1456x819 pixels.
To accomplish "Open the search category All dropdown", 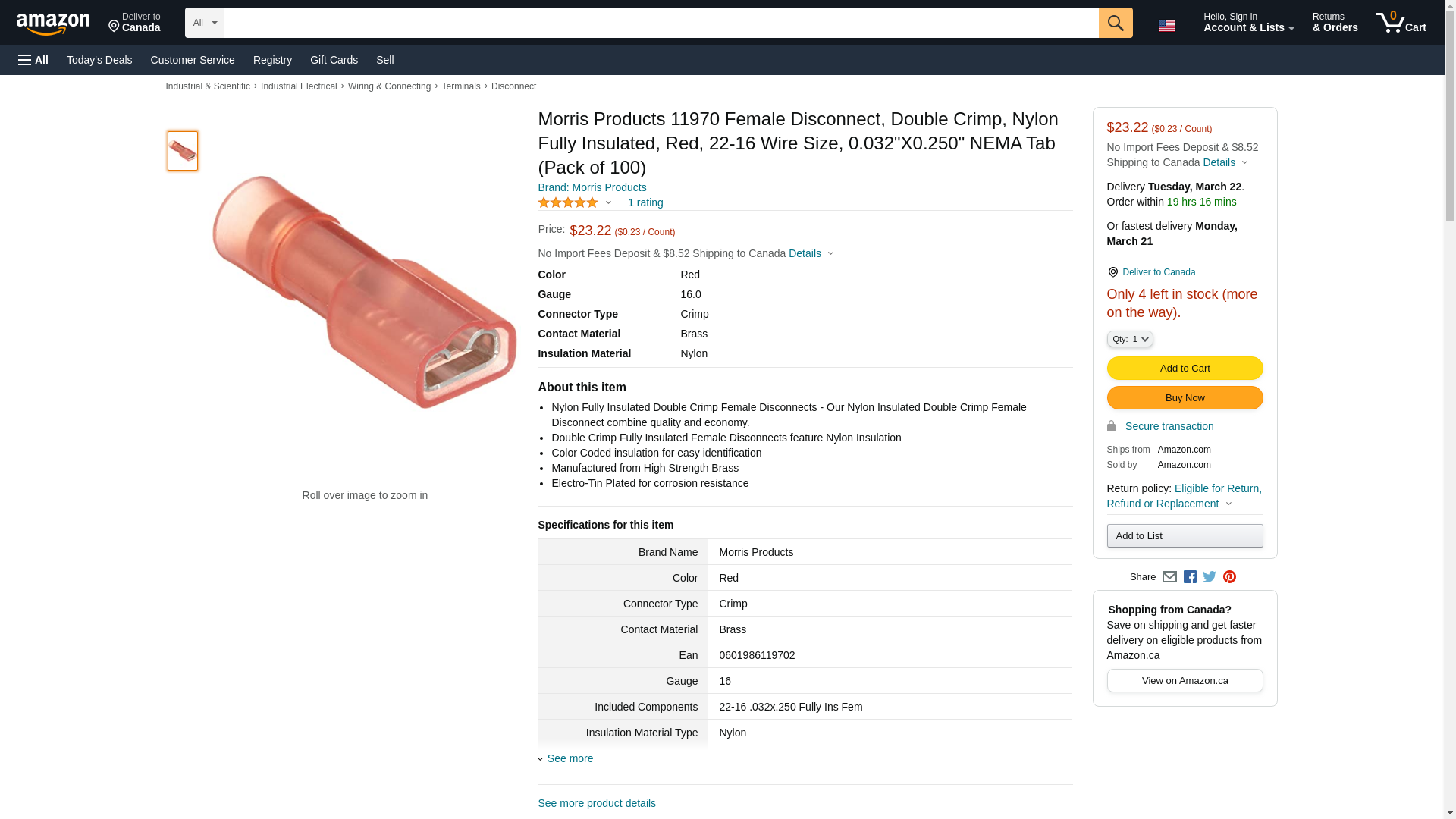I will (x=204, y=23).
